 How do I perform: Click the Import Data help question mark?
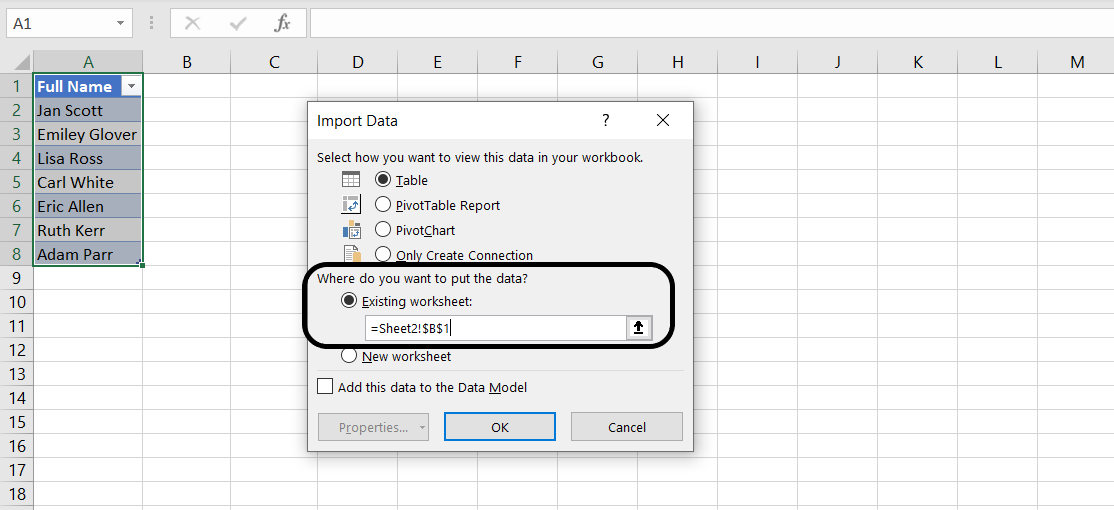click(x=605, y=120)
